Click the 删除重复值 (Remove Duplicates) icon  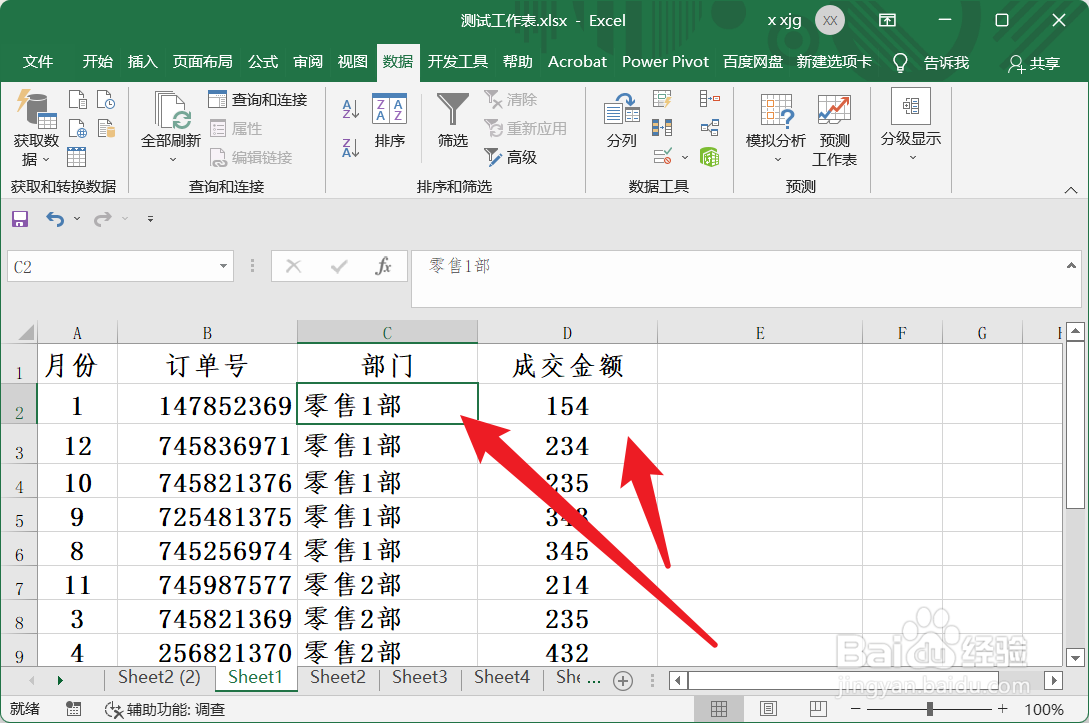click(661, 128)
